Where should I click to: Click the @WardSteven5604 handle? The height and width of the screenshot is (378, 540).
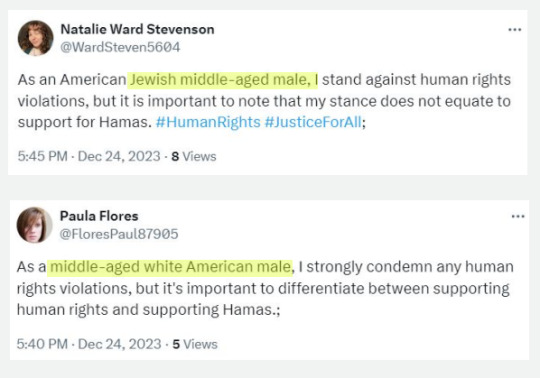pyautogui.click(x=120, y=47)
